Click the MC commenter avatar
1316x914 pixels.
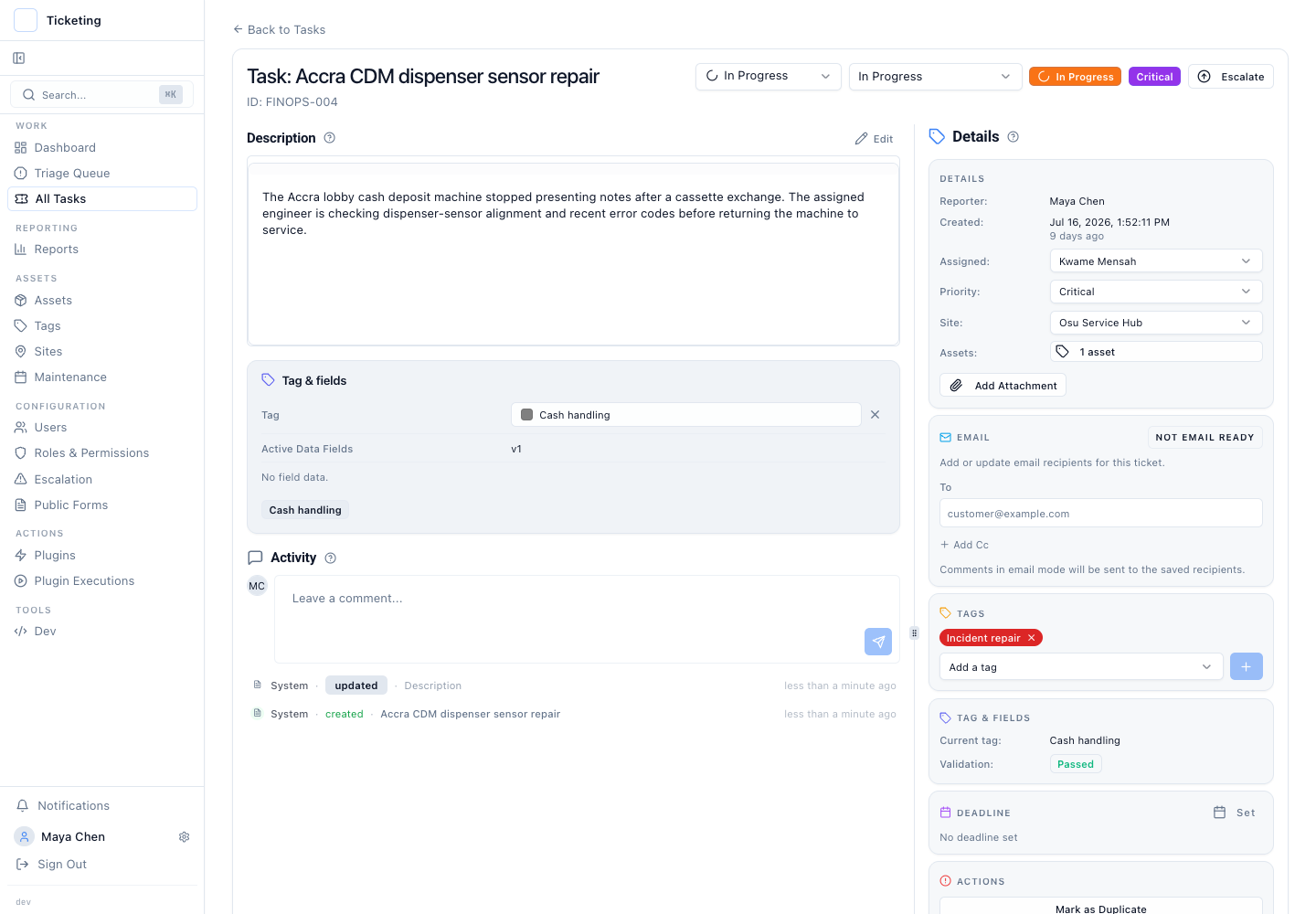[x=257, y=586]
